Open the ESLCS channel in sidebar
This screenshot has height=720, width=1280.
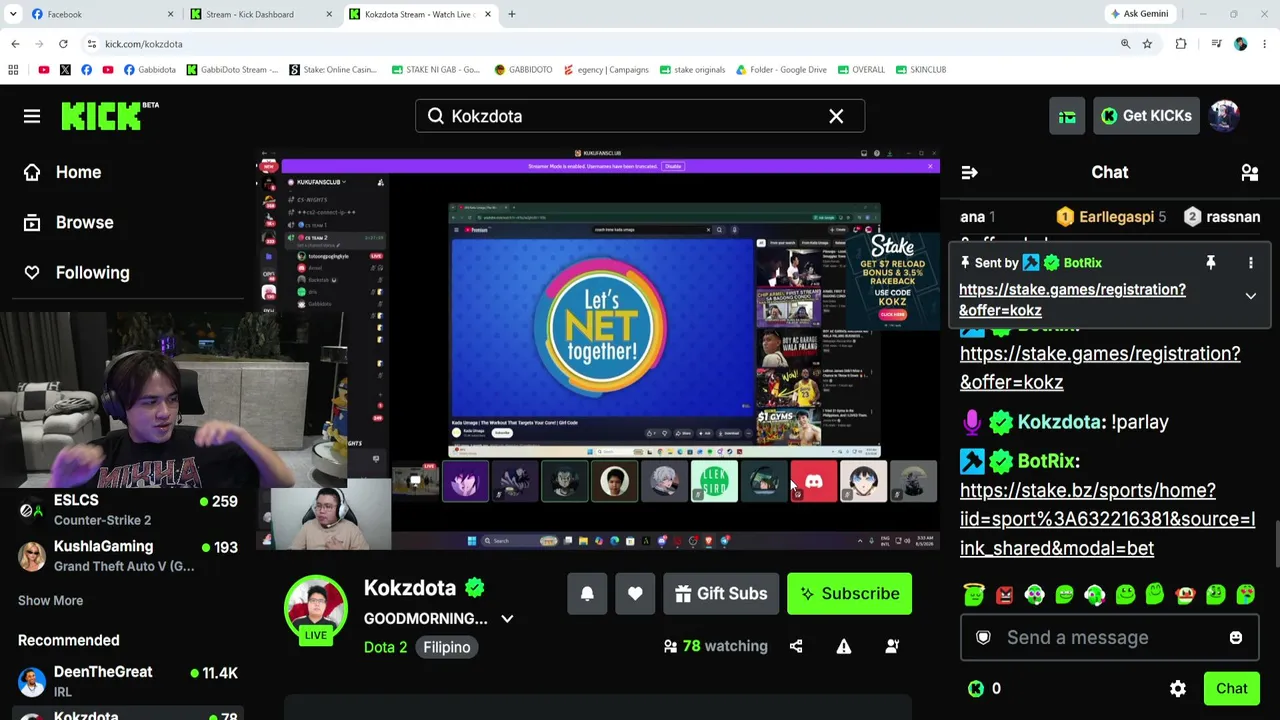tap(128, 510)
